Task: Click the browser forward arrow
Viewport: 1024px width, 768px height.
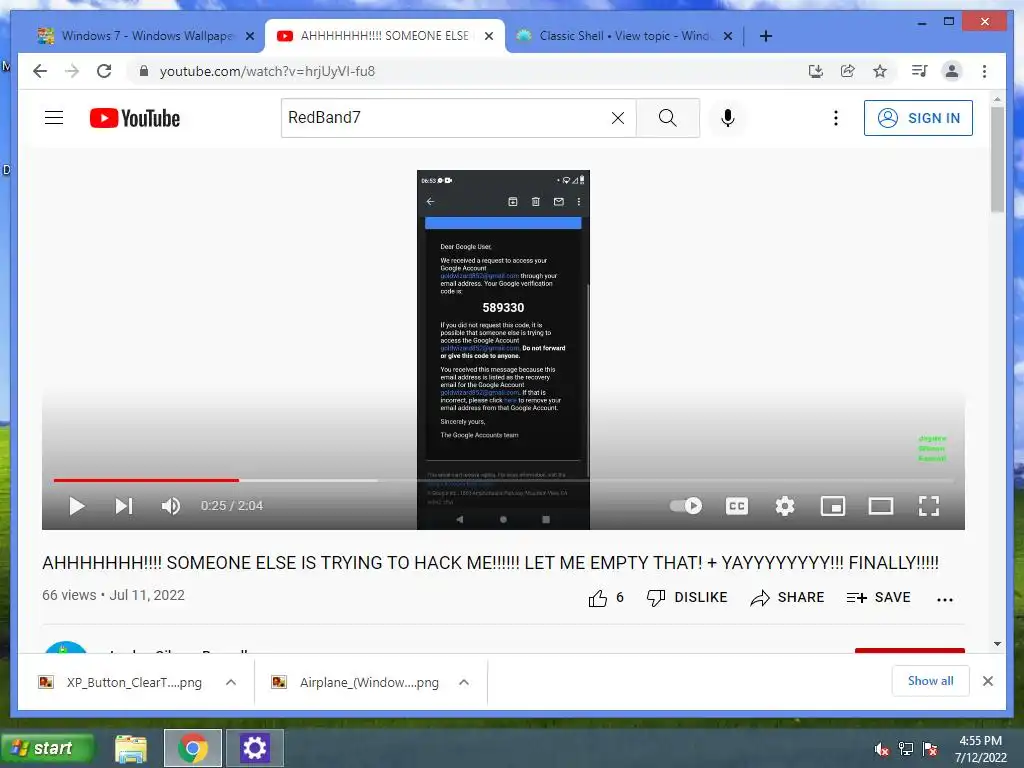Action: click(x=72, y=71)
